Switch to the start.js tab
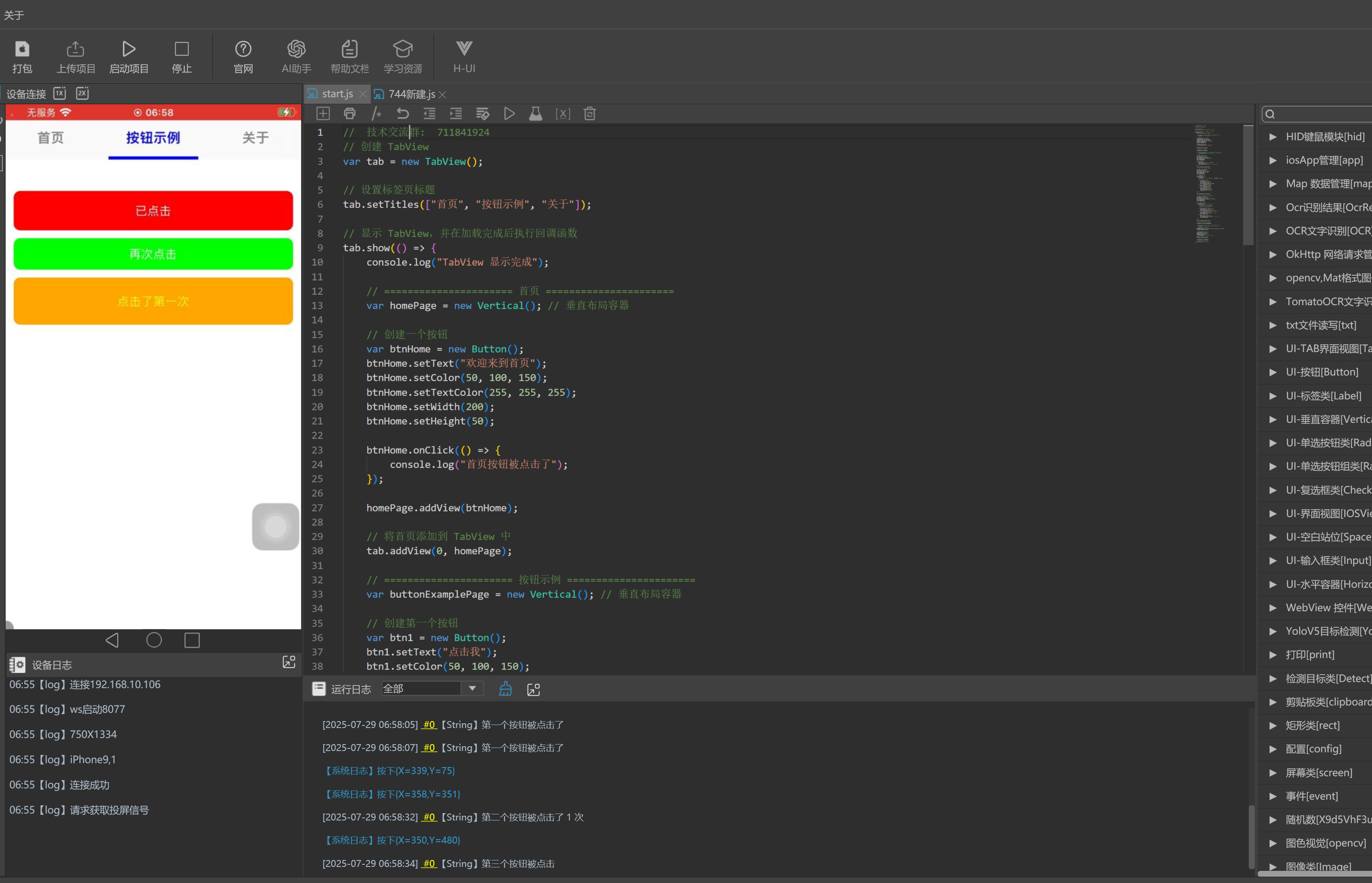The width and height of the screenshot is (1372, 883). click(337, 93)
